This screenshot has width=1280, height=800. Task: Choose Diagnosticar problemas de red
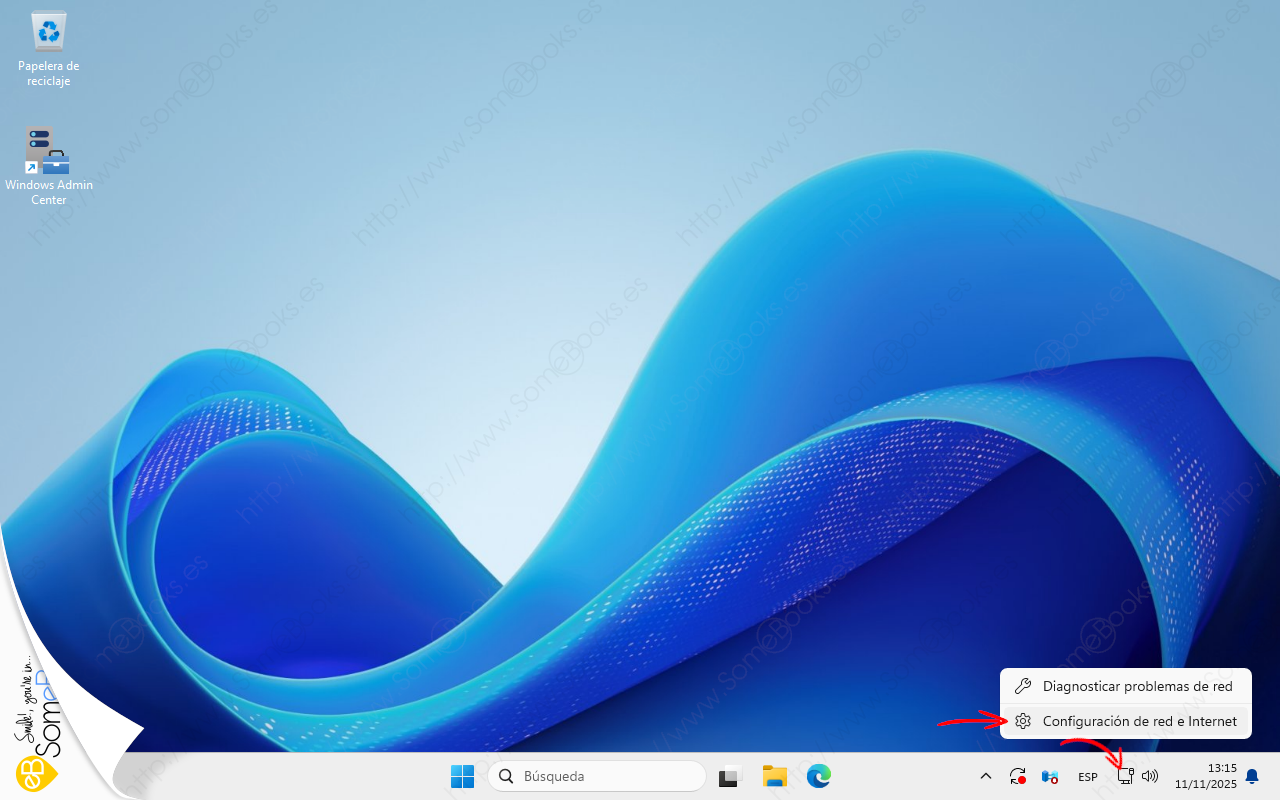point(1137,687)
